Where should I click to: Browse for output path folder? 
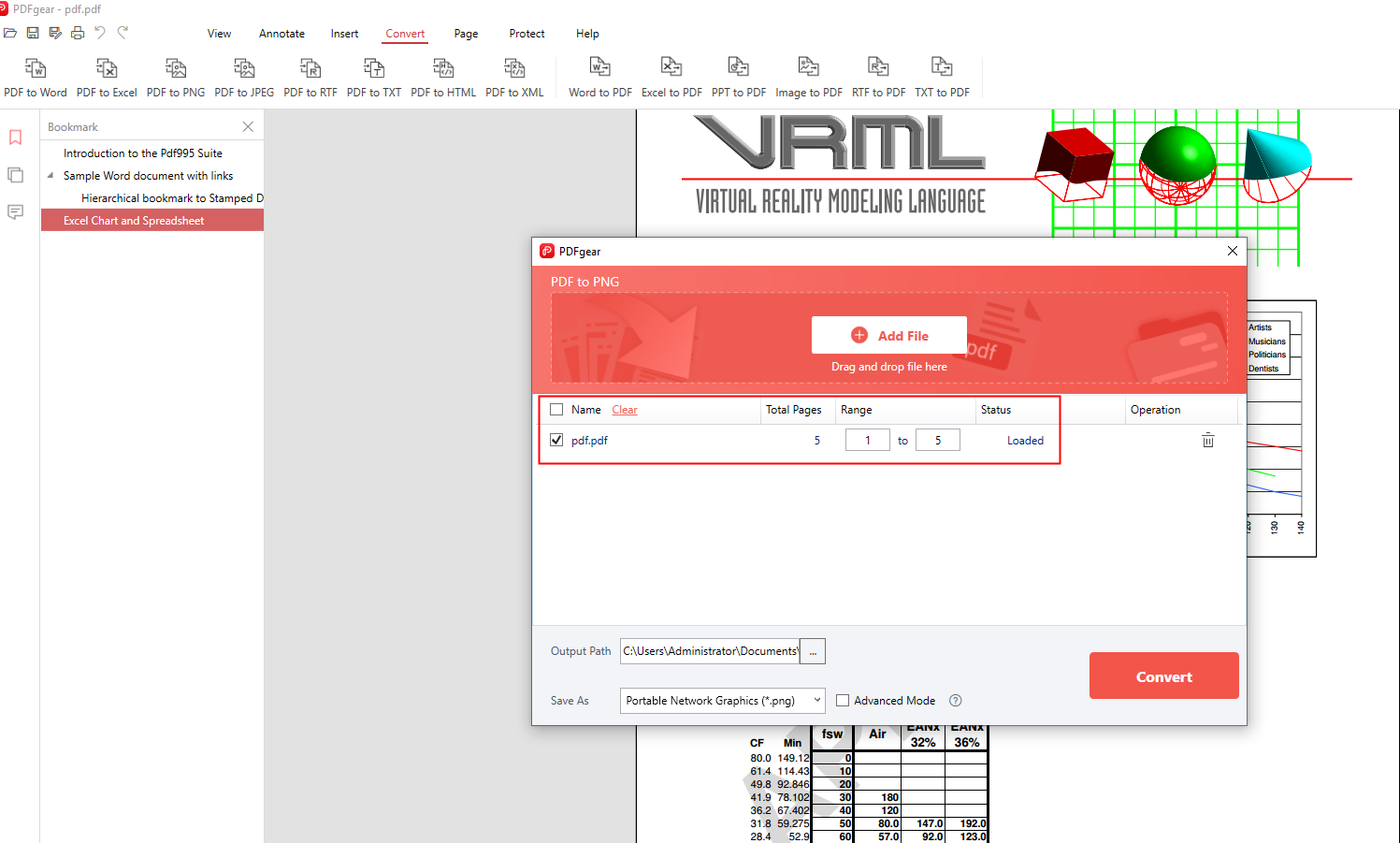pyautogui.click(x=813, y=651)
